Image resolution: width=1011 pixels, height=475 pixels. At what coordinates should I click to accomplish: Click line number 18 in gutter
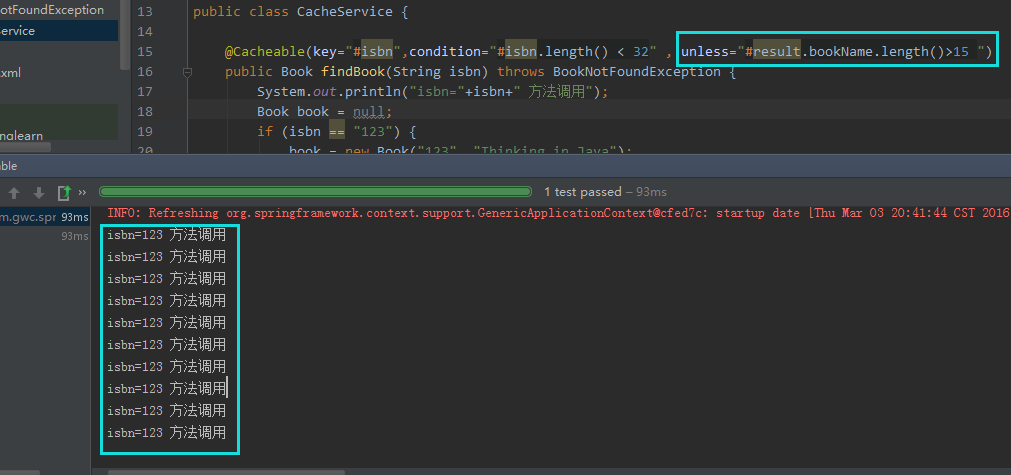(x=146, y=111)
